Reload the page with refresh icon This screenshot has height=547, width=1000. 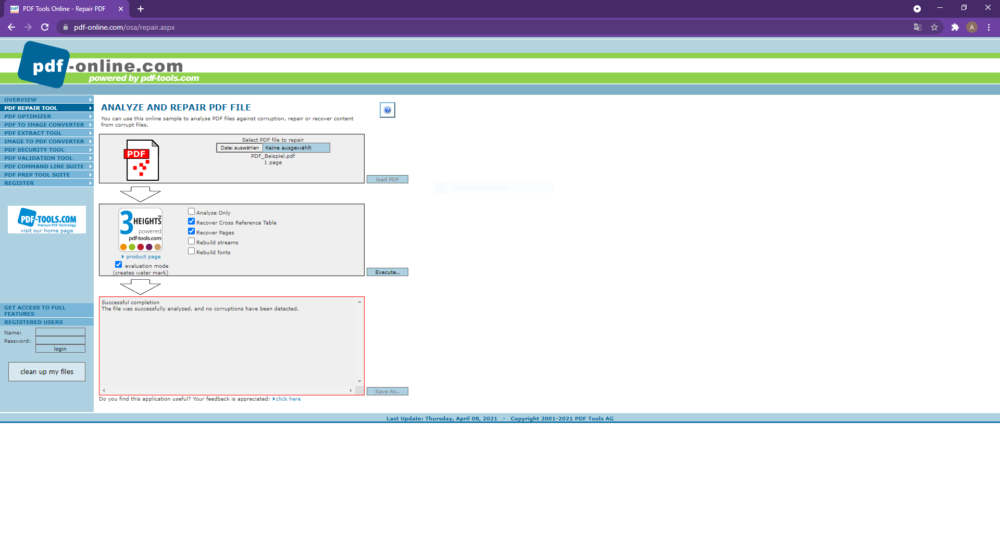click(45, 27)
